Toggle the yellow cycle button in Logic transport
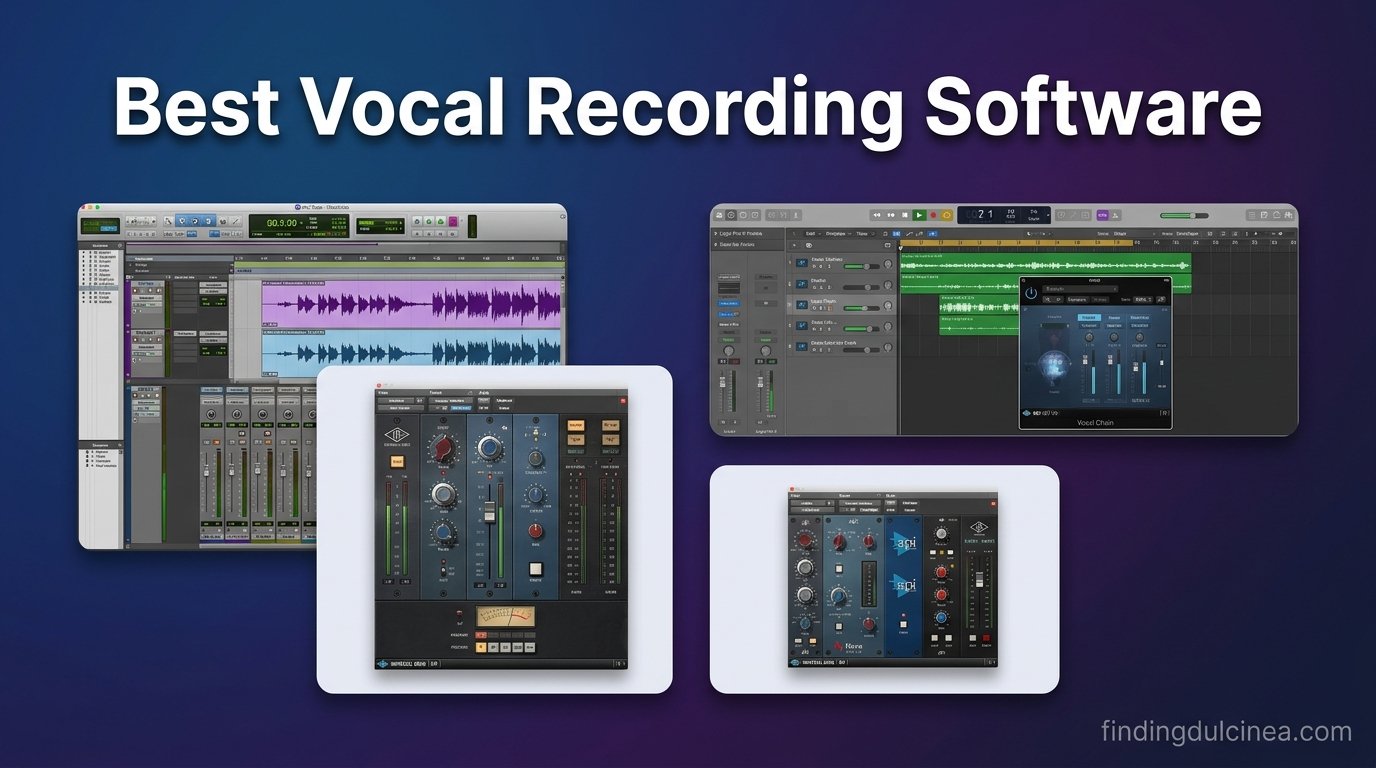1376x768 pixels. tap(946, 215)
